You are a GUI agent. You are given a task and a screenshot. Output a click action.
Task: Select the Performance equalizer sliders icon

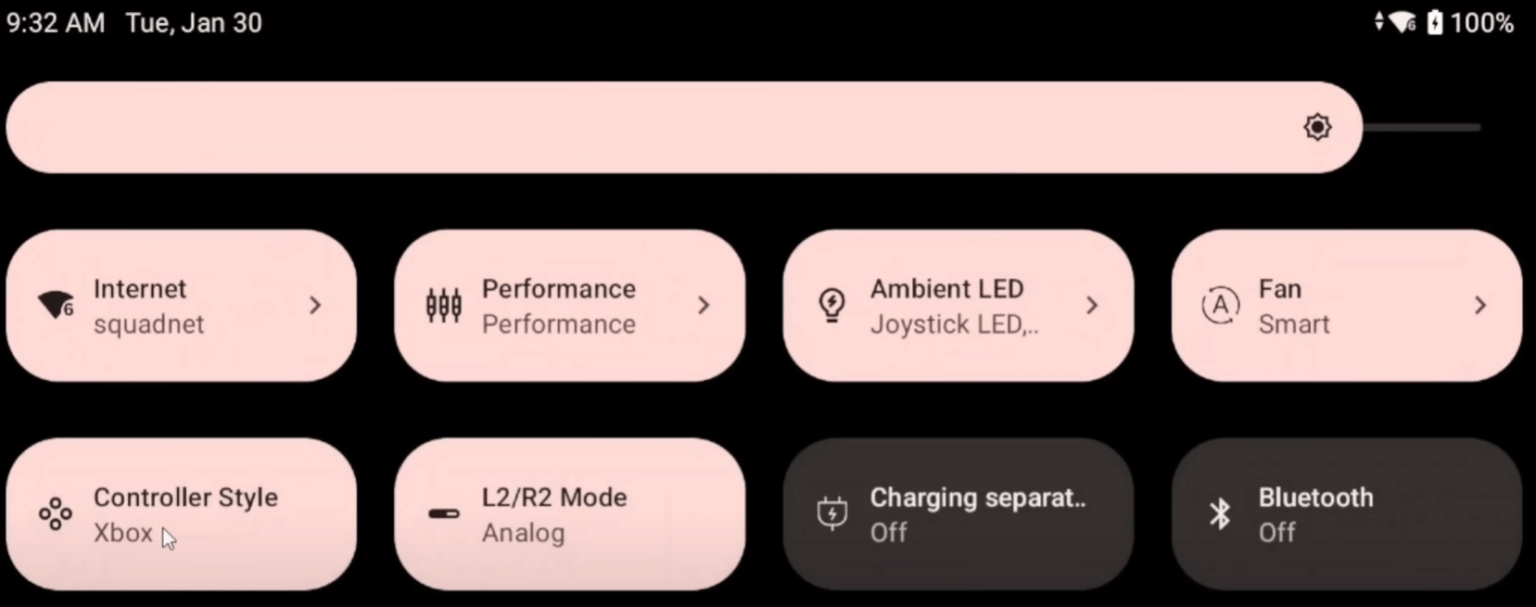(441, 305)
